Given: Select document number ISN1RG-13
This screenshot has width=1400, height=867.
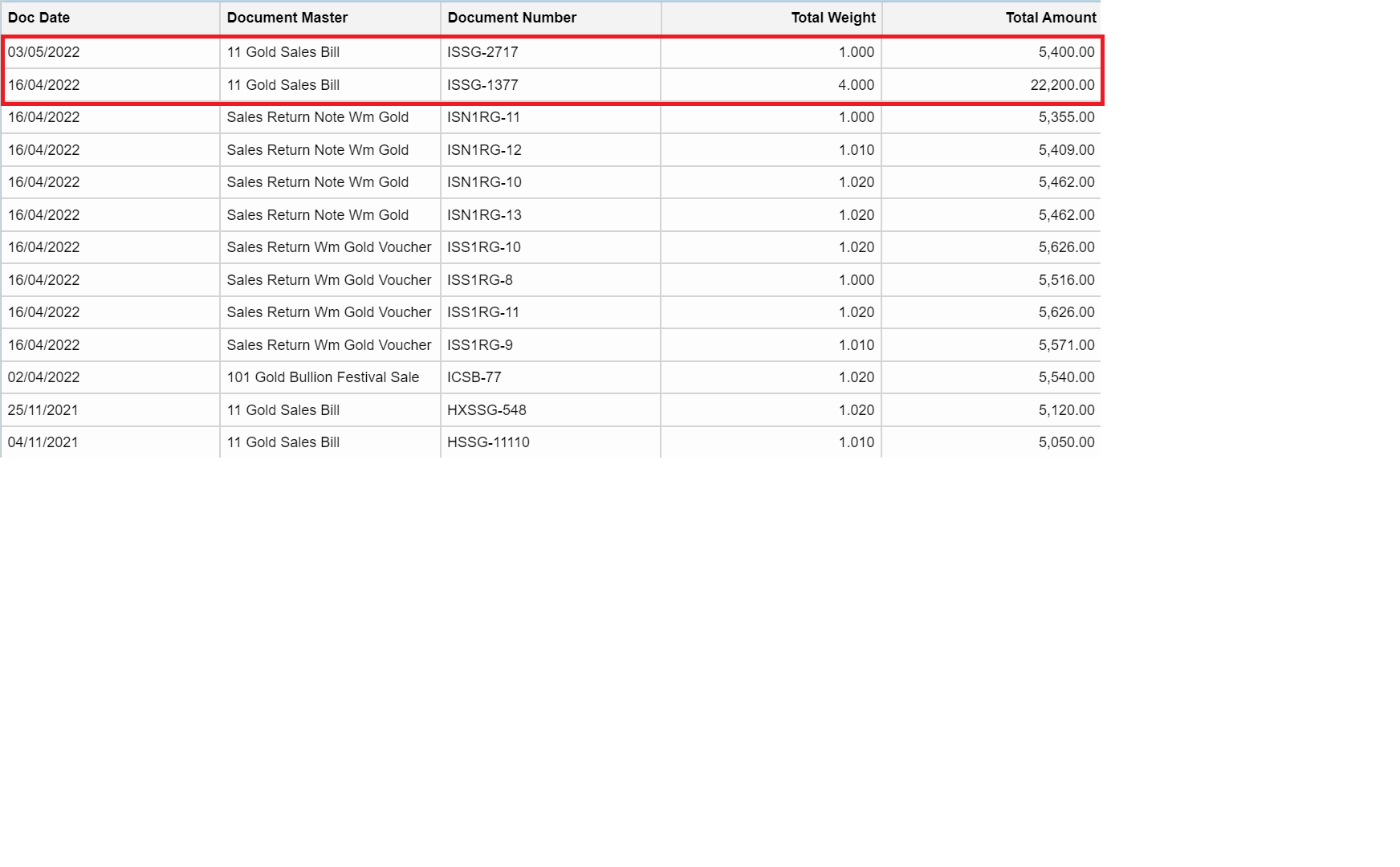Looking at the screenshot, I should (x=484, y=215).
